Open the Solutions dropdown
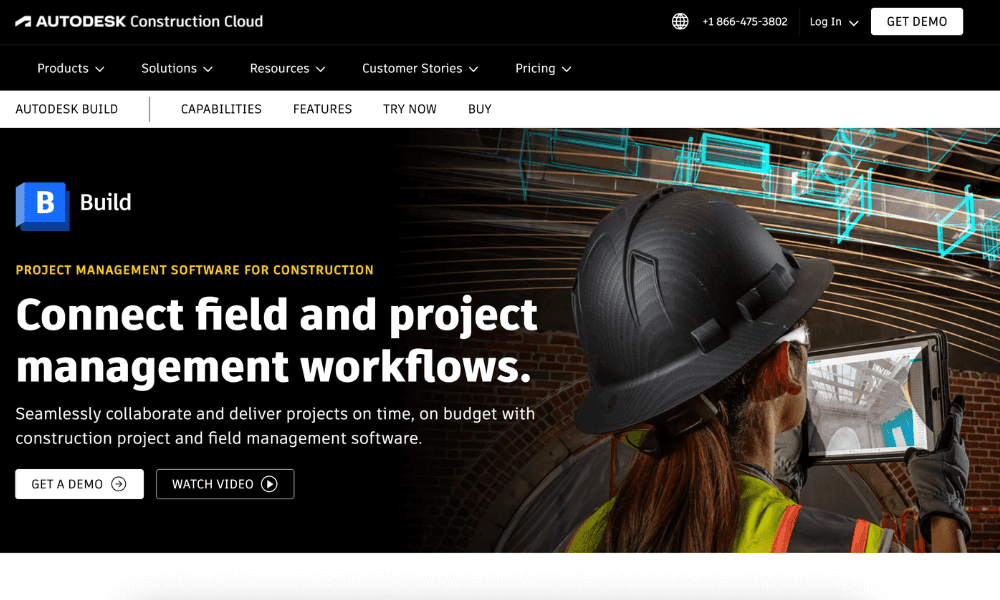 click(177, 68)
